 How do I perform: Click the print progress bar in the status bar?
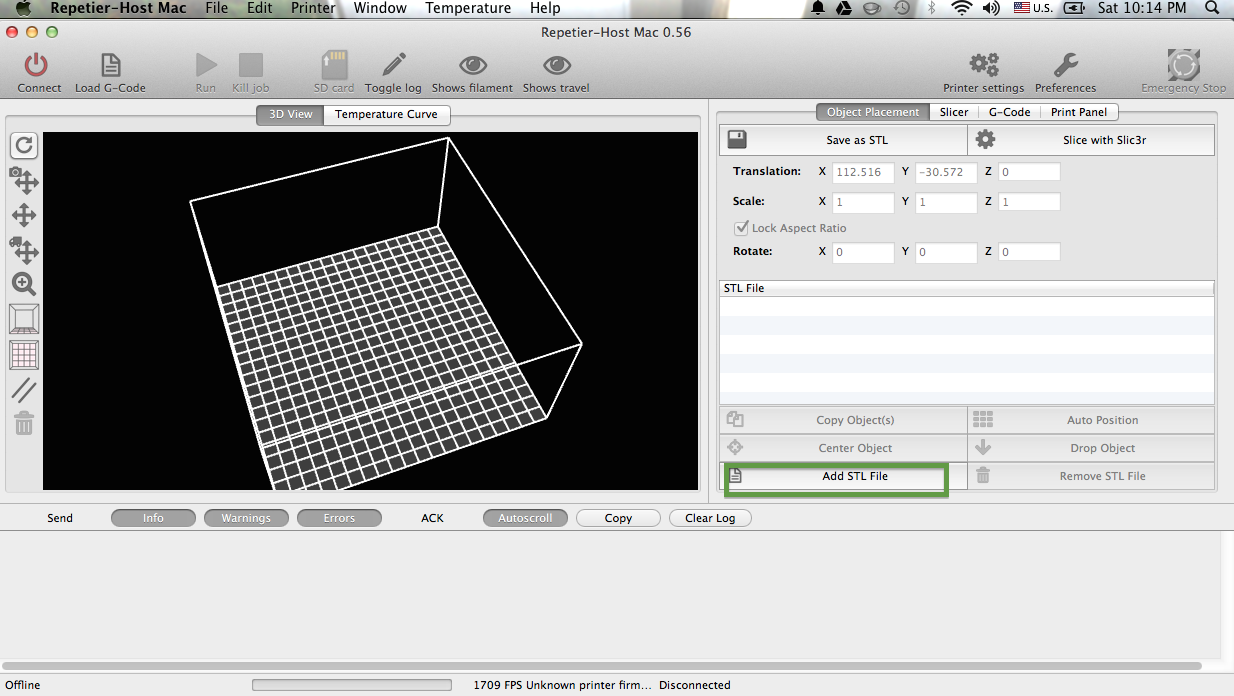352,685
